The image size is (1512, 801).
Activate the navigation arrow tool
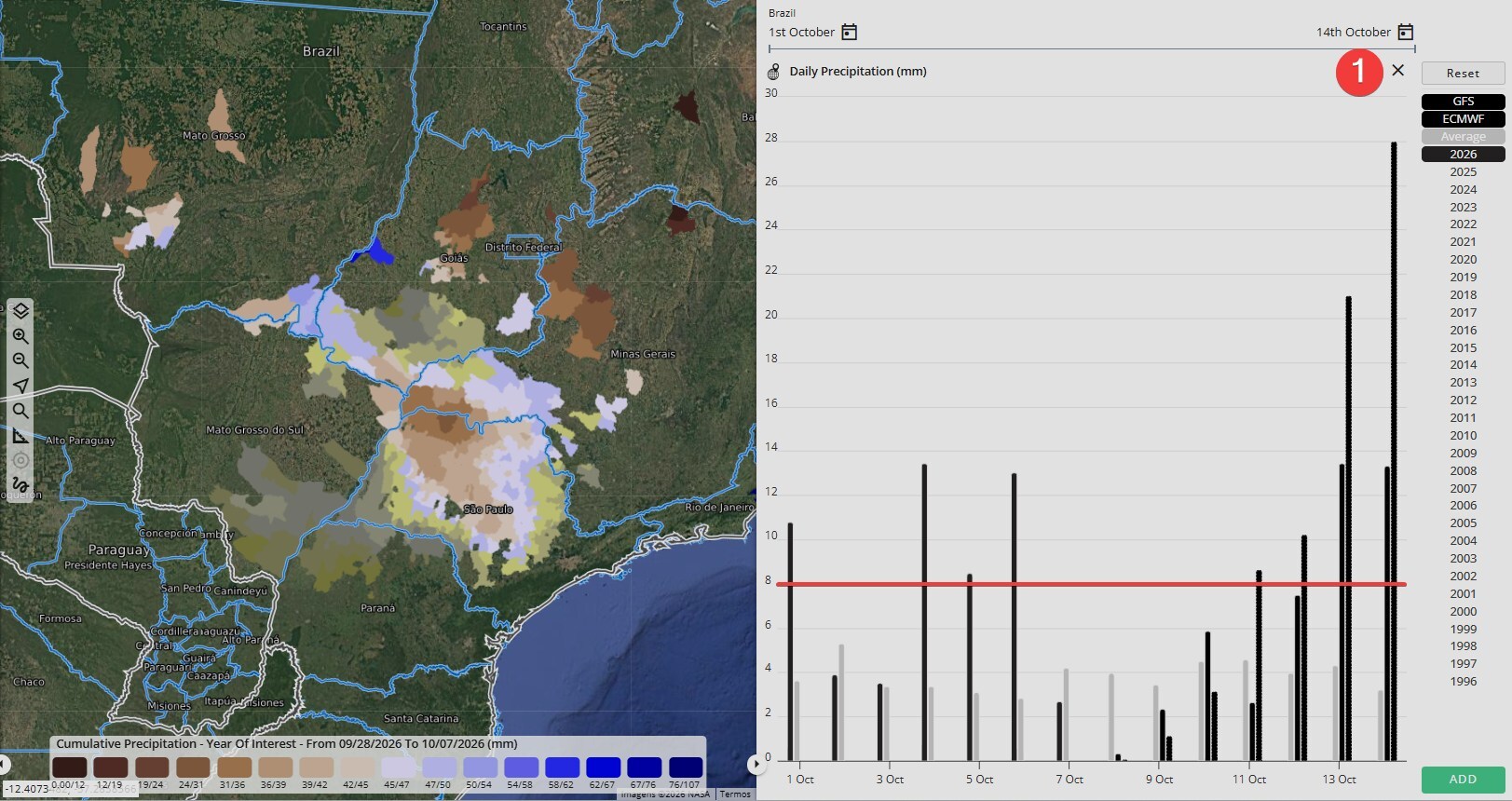click(20, 386)
